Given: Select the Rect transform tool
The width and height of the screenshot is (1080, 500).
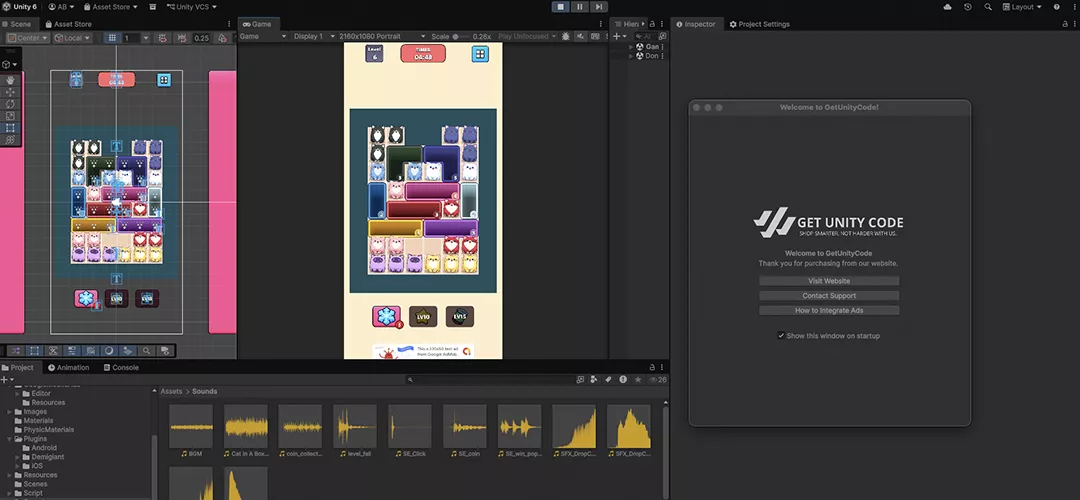Looking at the screenshot, I should click(11, 128).
